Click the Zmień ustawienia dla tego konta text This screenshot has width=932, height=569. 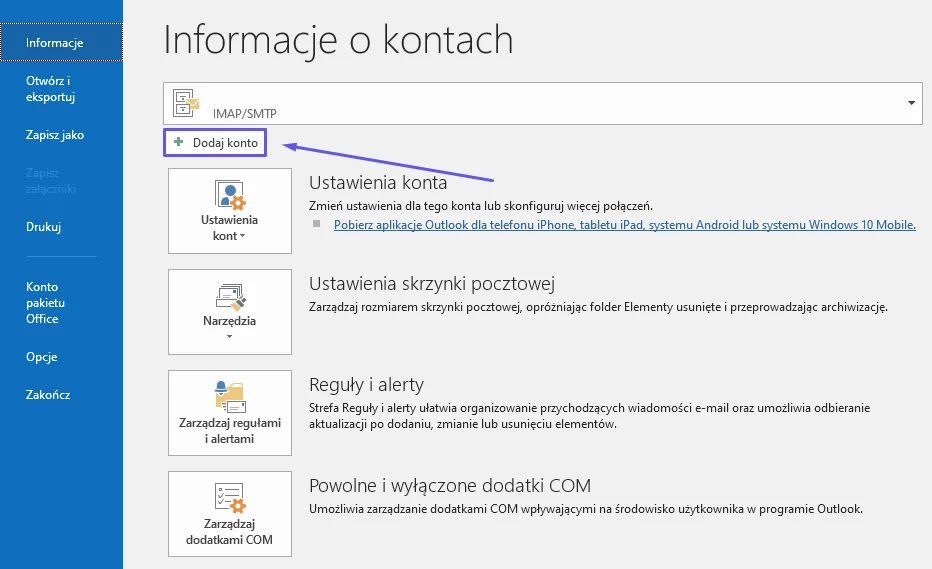click(x=481, y=206)
